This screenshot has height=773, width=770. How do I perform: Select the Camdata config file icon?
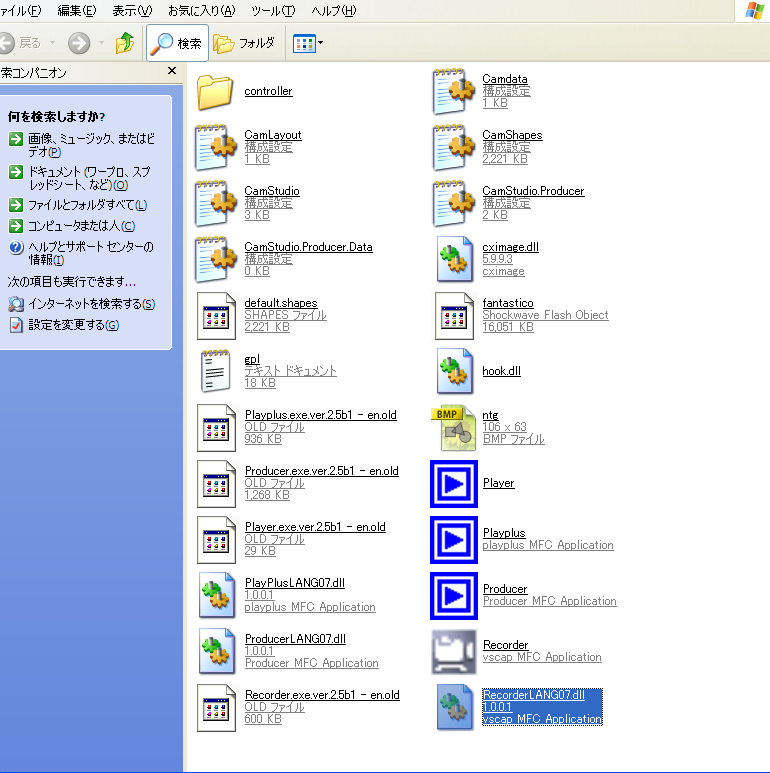[453, 92]
